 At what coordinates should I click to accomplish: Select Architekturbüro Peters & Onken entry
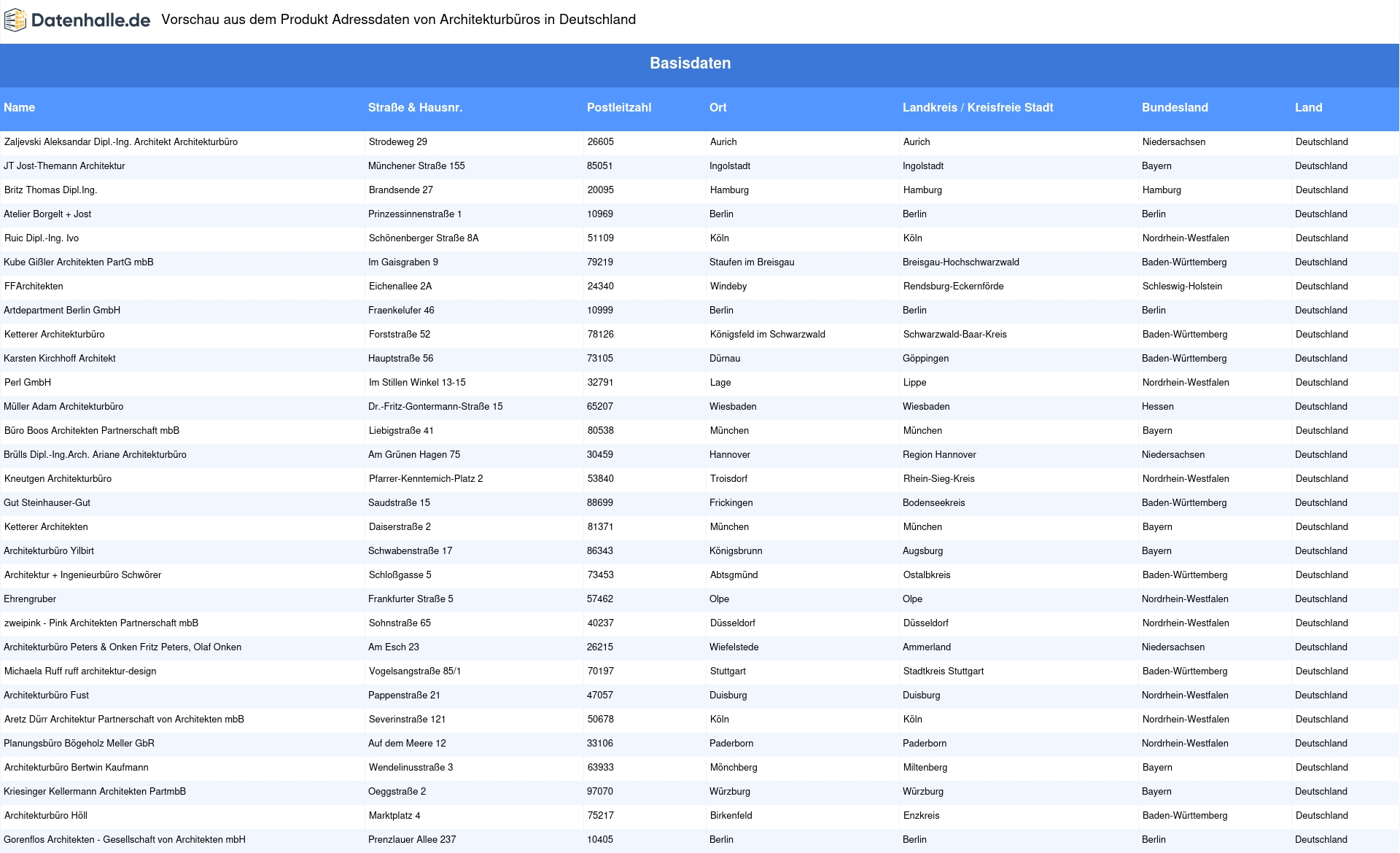122,647
